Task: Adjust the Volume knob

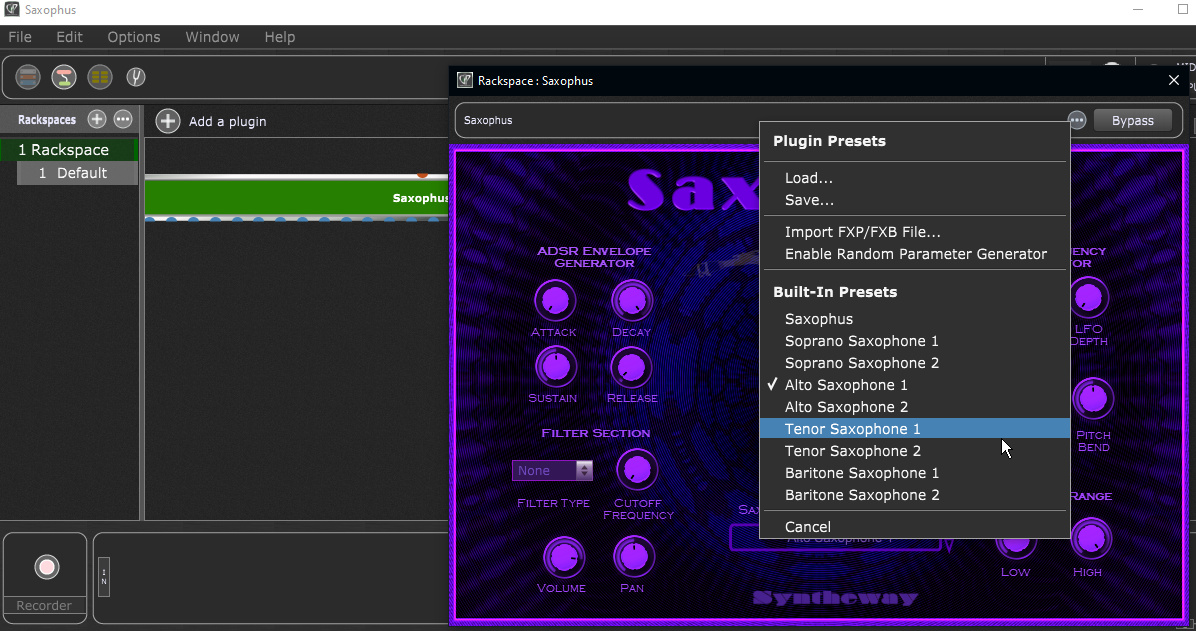Action: click(x=563, y=557)
